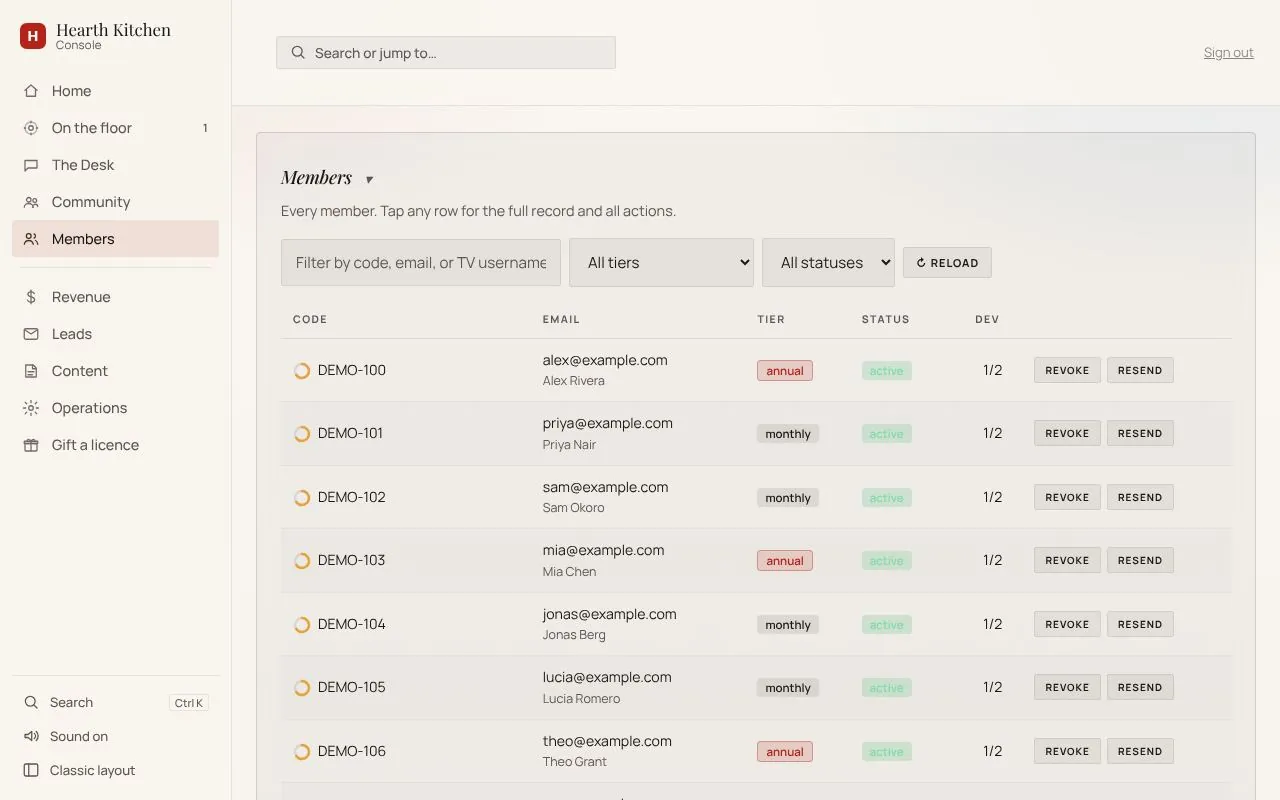This screenshot has width=1280, height=800.
Task: Revoke the DEMO-100 membership
Action: click(x=1067, y=370)
